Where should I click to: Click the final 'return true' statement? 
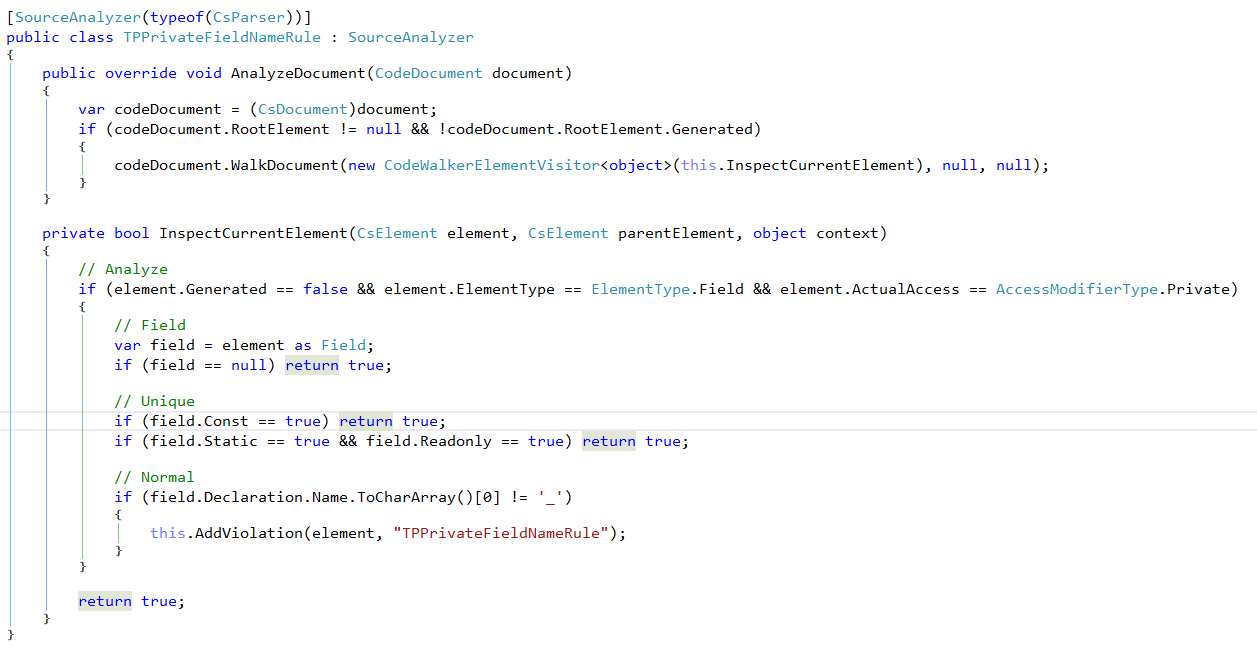tap(132, 601)
